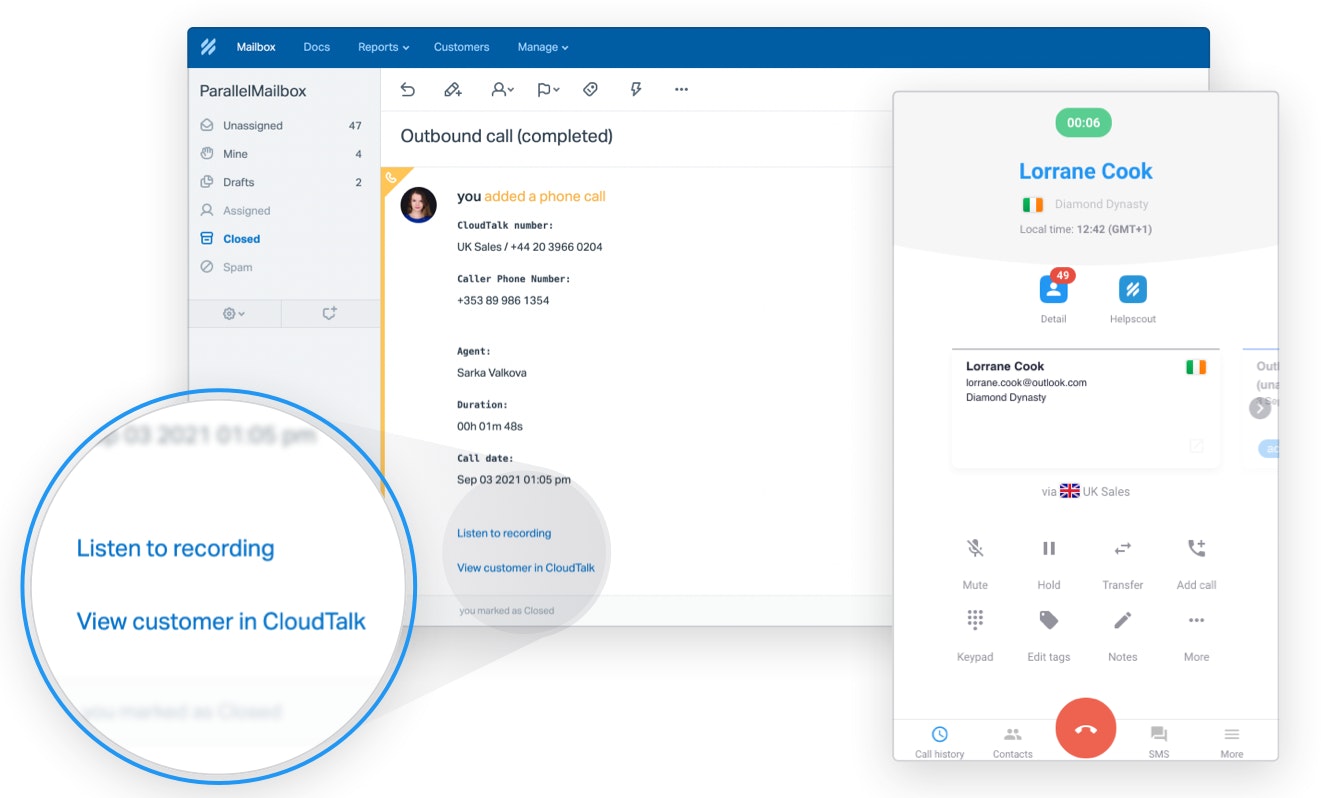Open the assign user dropdown

[x=502, y=89]
